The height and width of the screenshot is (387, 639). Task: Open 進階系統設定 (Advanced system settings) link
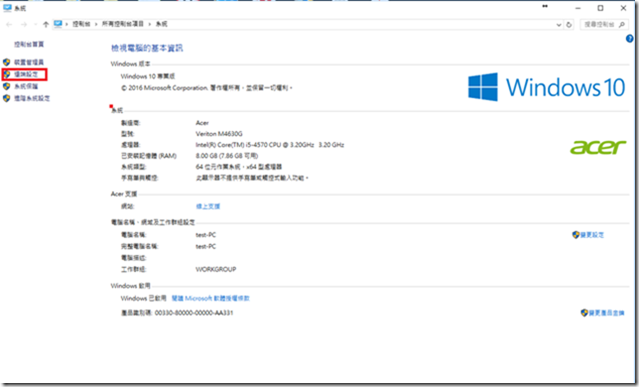(32, 98)
